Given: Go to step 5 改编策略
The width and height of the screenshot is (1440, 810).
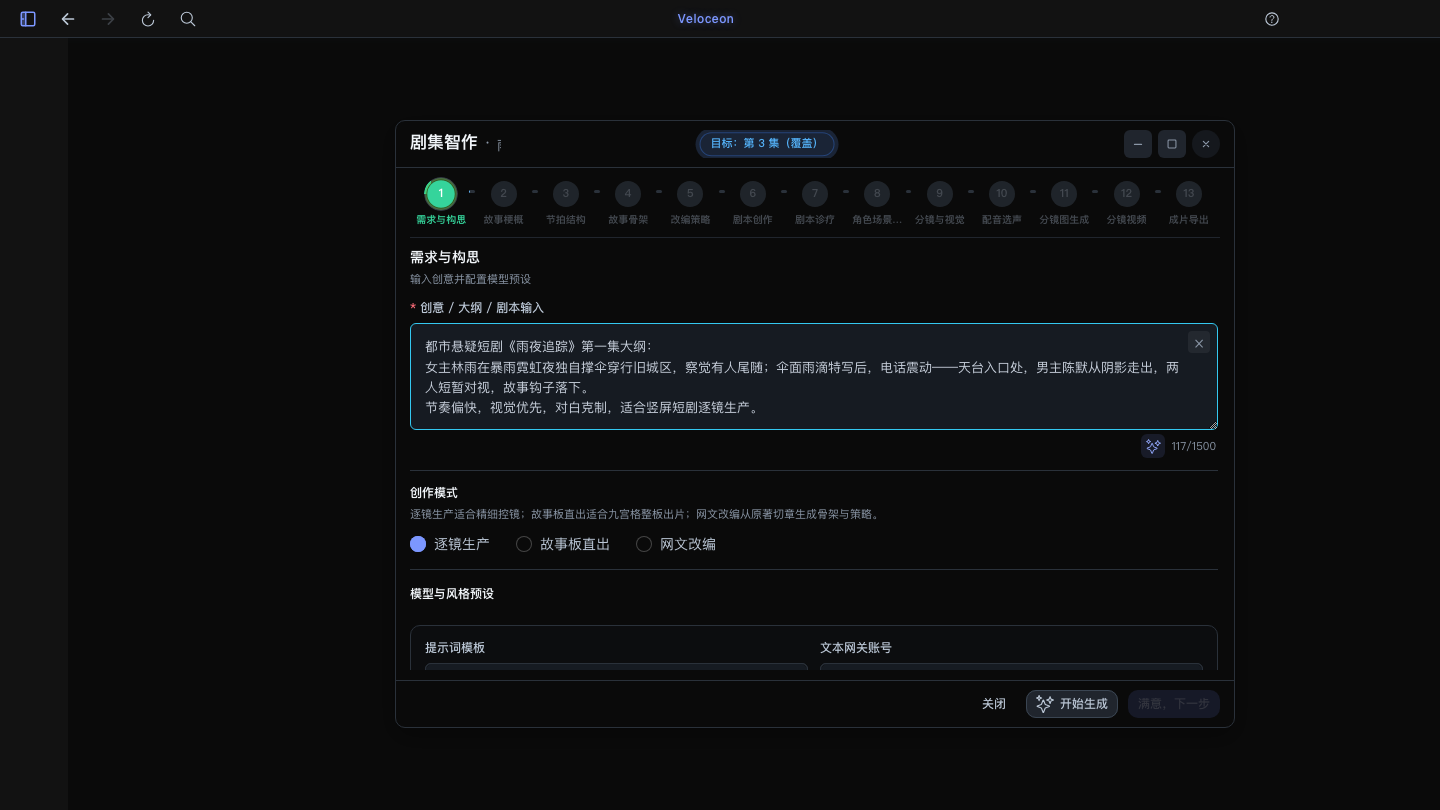Looking at the screenshot, I should (x=690, y=202).
